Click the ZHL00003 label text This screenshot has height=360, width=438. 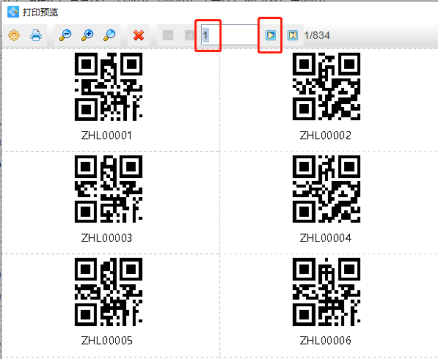point(107,238)
